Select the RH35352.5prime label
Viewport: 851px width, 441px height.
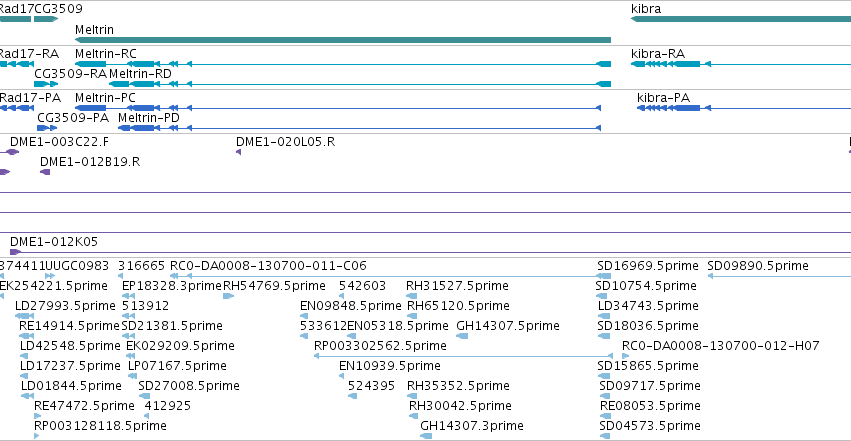coord(458,386)
